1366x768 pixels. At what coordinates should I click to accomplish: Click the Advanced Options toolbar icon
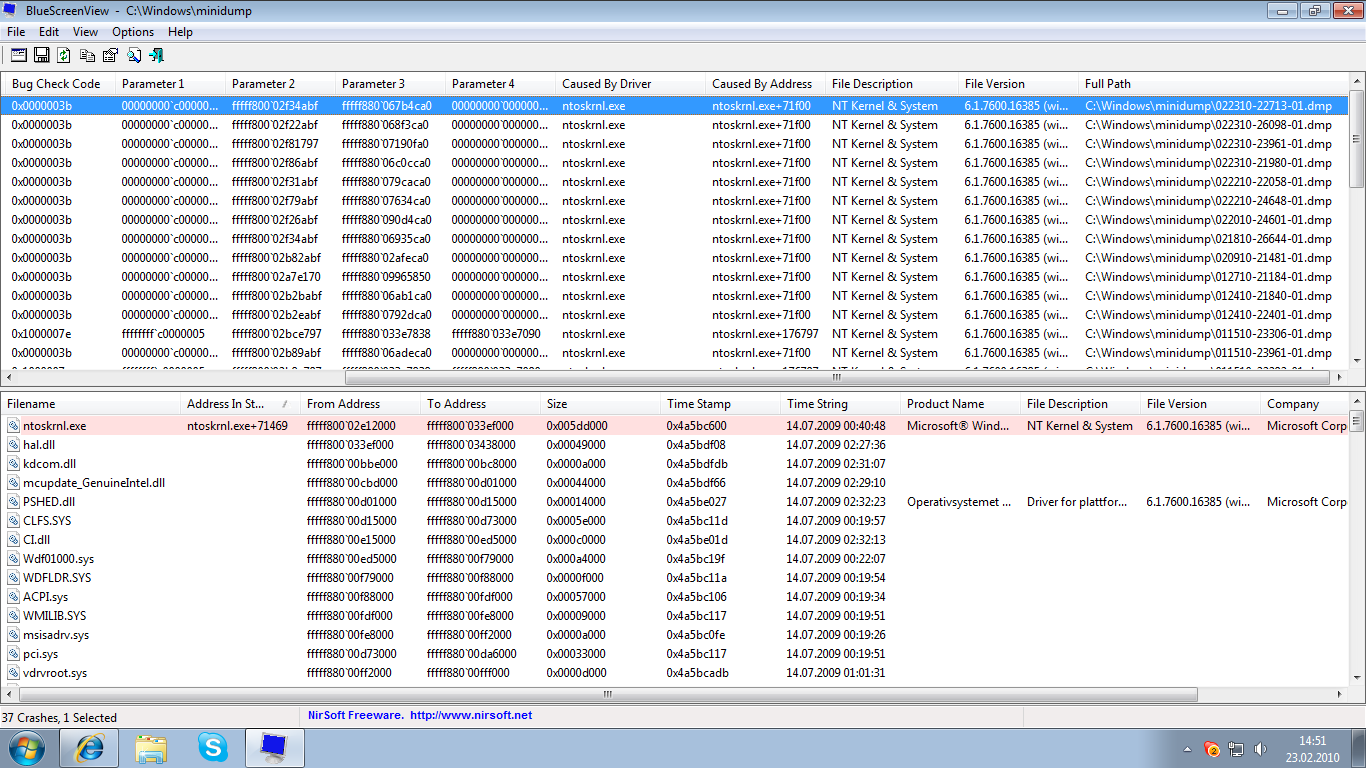click(x=19, y=55)
